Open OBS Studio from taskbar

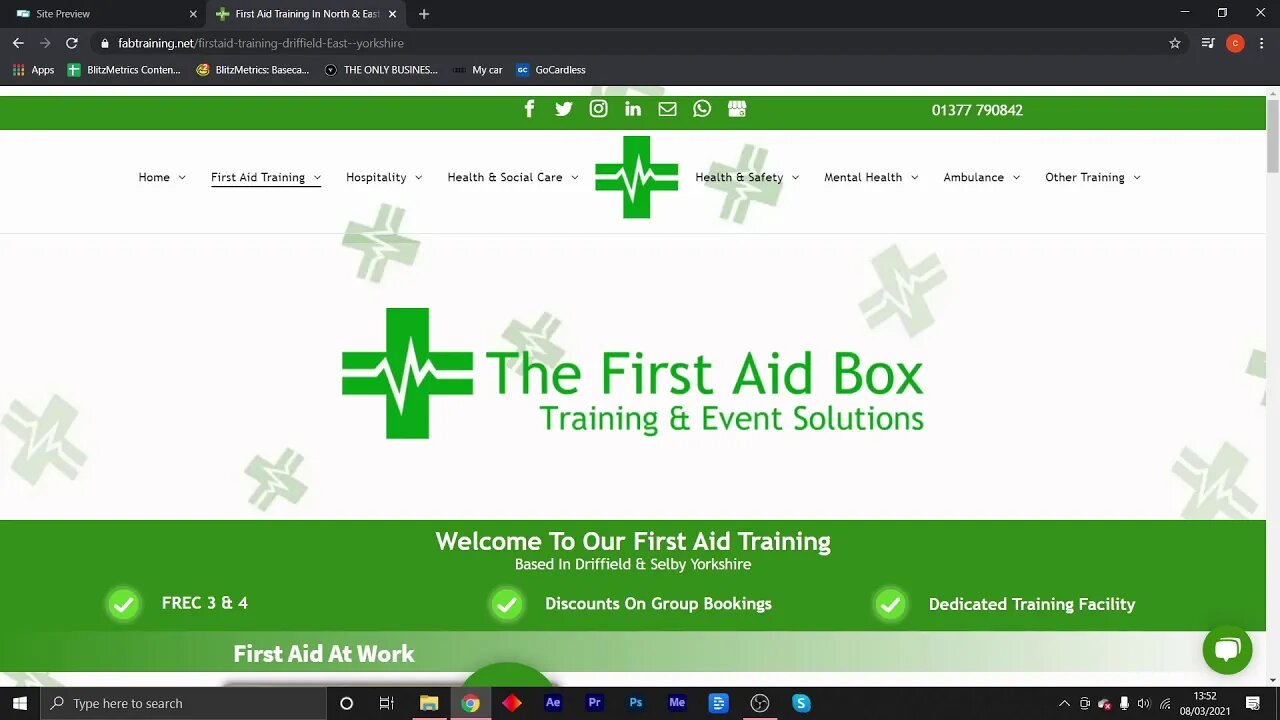(x=760, y=703)
